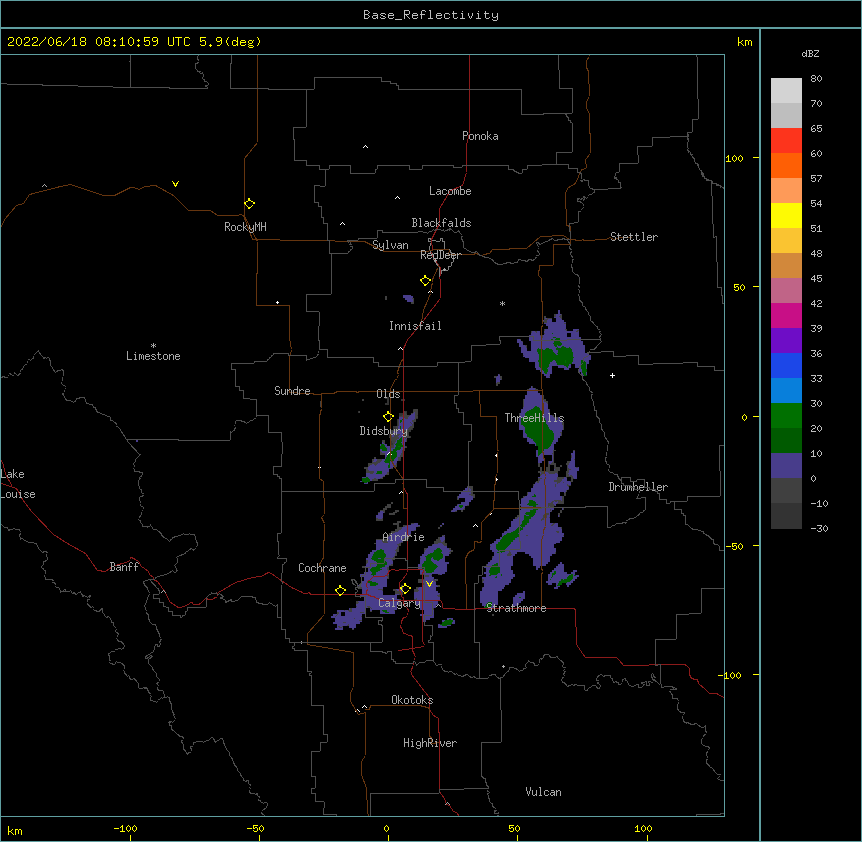Click the light gray 80 dBZ legend swatch
Viewport: 862px width, 842px height.
[786, 91]
